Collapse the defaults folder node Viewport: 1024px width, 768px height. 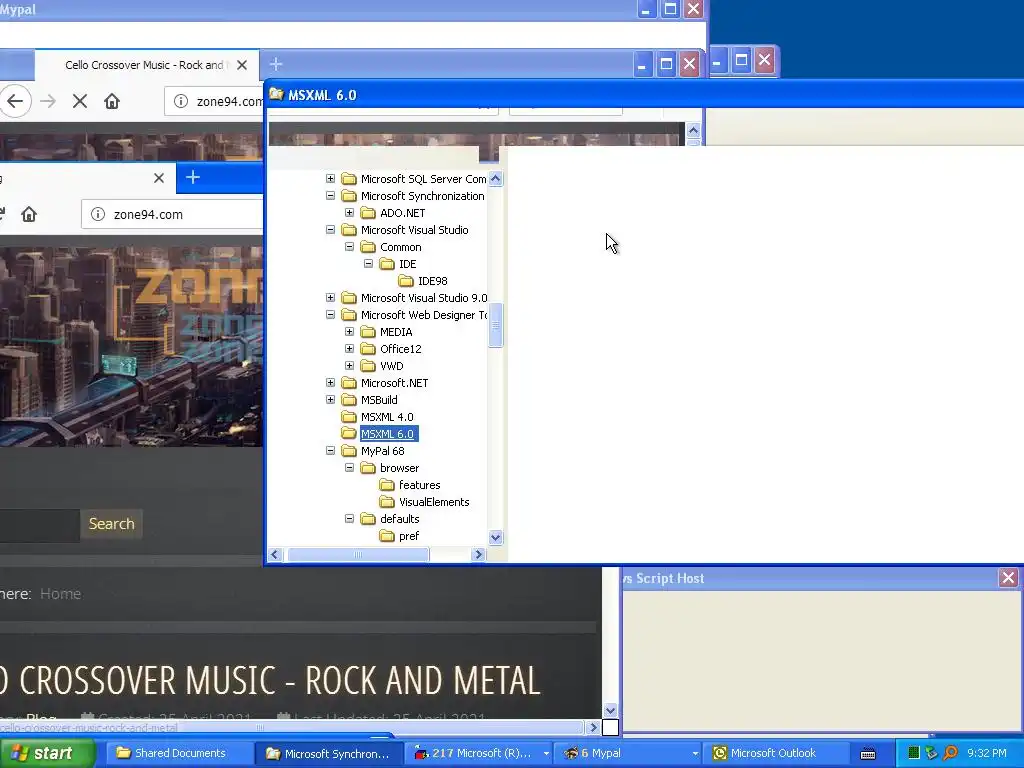(x=349, y=518)
